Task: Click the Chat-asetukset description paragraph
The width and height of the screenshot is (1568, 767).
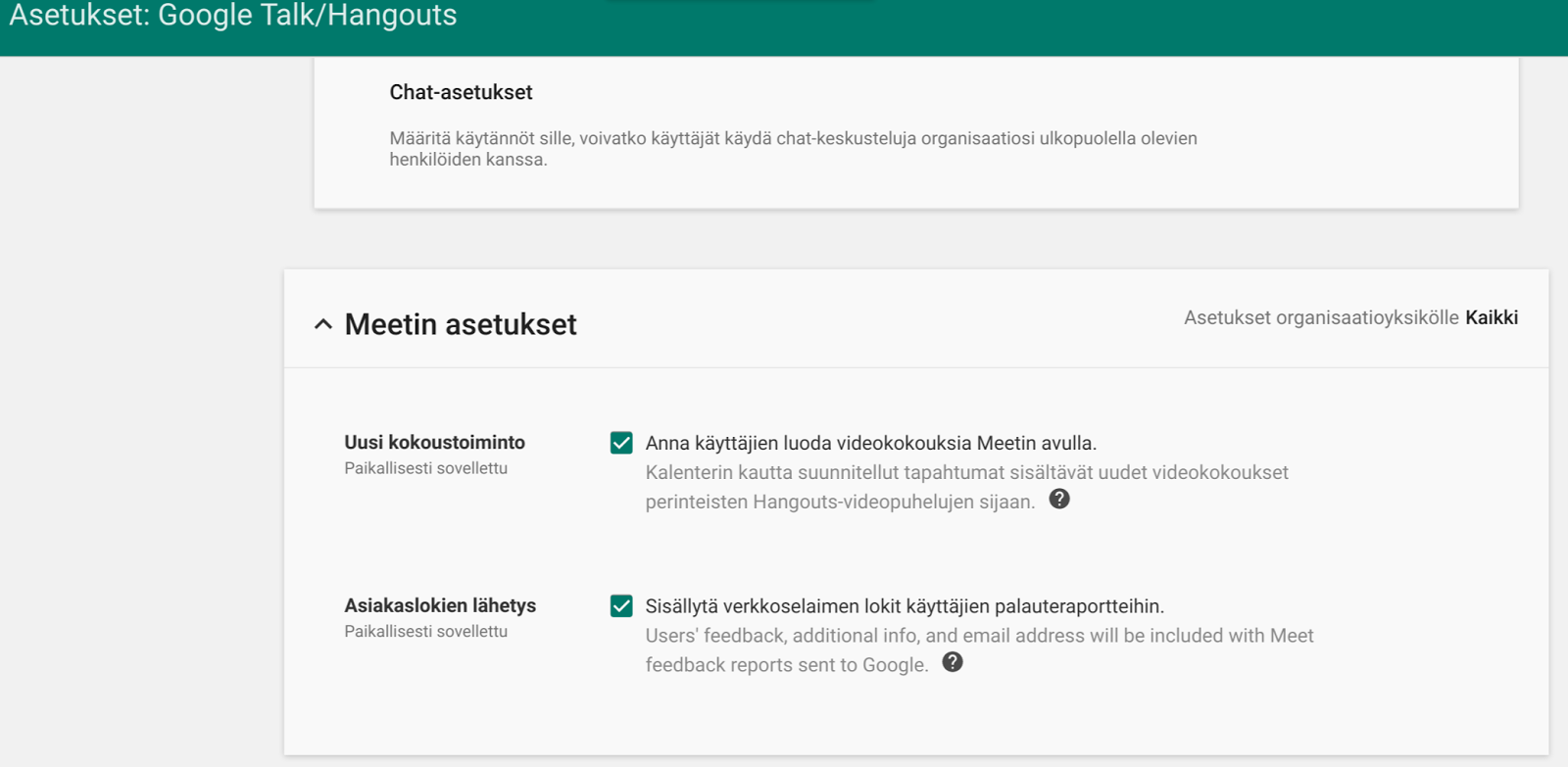Action: coord(793,149)
